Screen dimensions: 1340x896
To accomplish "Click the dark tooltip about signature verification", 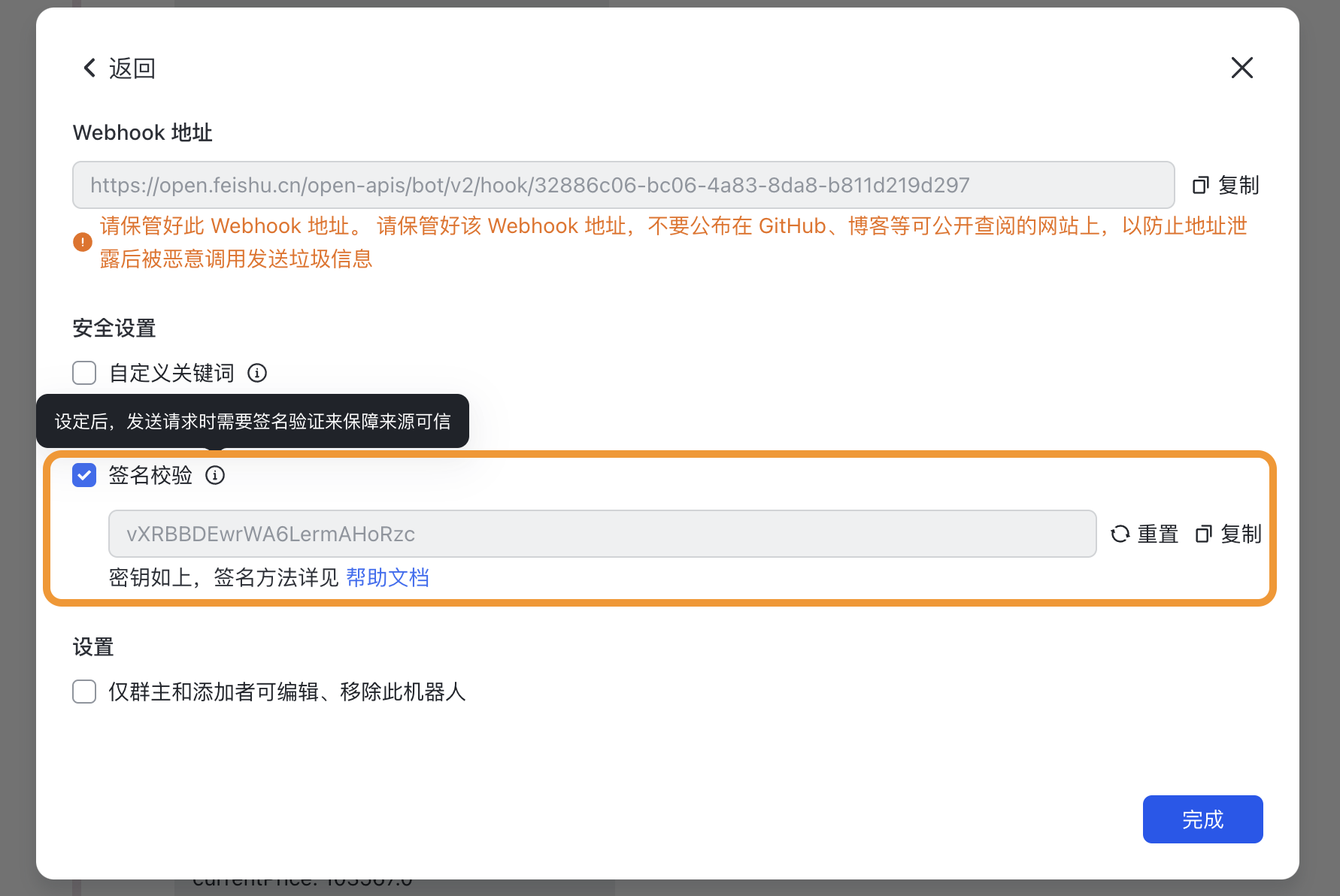I will click(x=252, y=421).
